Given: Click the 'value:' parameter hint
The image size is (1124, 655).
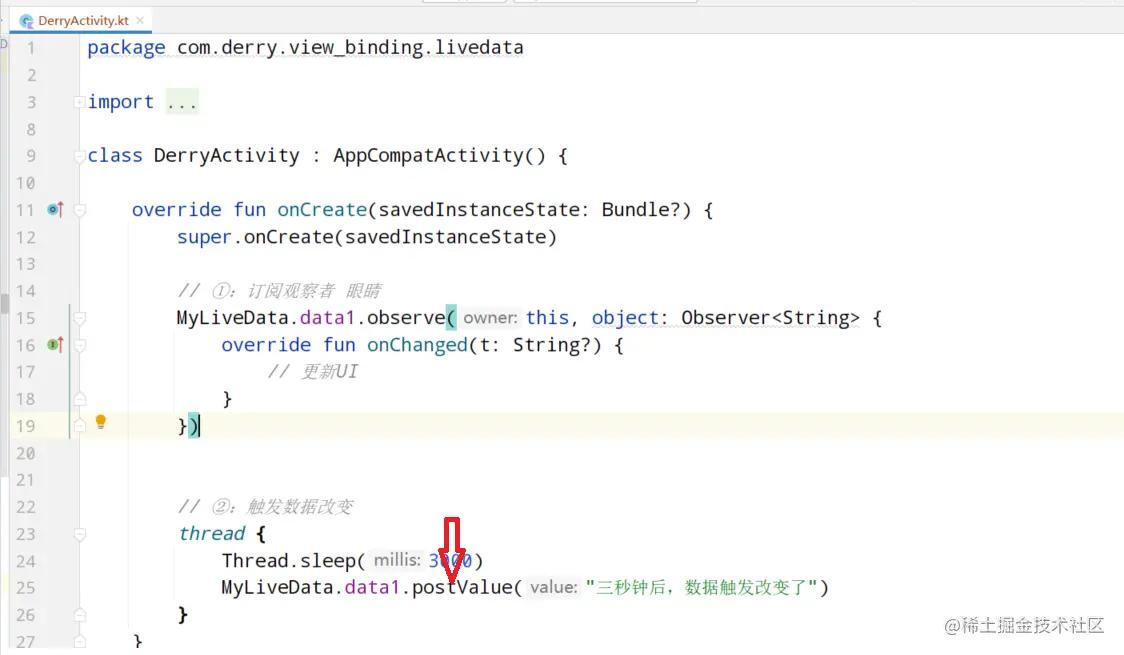Looking at the screenshot, I should tap(553, 588).
